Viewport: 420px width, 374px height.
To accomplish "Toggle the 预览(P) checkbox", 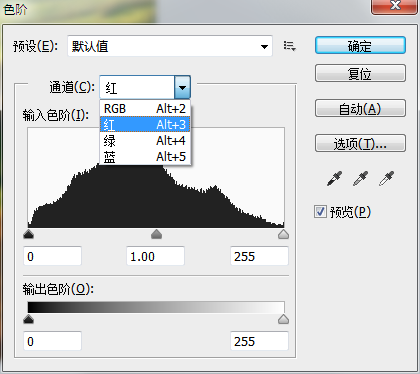I will click(x=320, y=212).
